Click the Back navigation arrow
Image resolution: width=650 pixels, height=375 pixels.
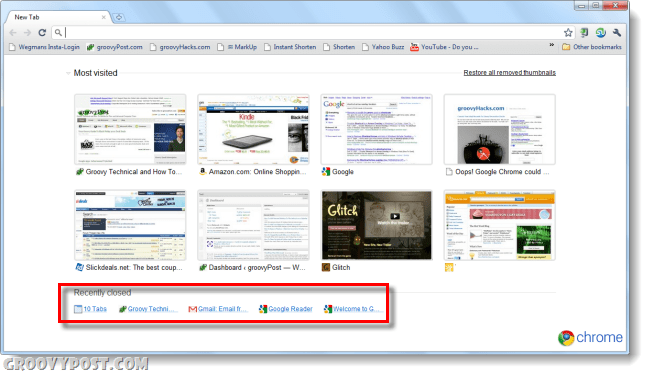[x=13, y=32]
